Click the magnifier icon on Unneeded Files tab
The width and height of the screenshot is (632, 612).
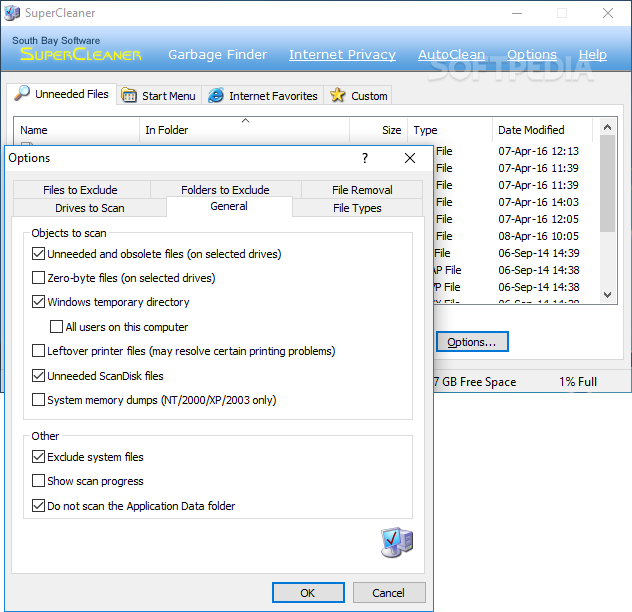(22, 93)
